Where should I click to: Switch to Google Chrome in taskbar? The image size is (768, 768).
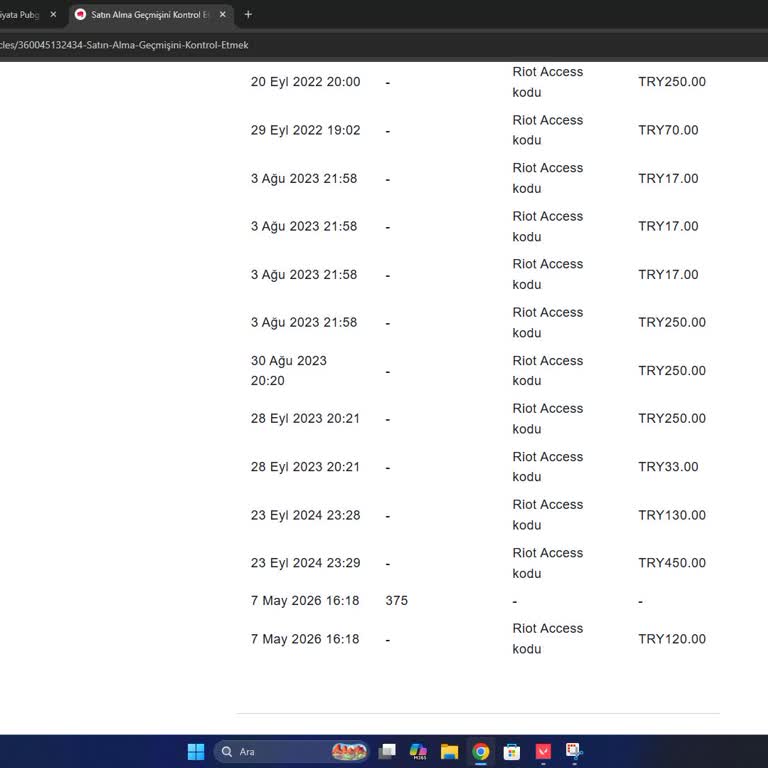pos(480,751)
